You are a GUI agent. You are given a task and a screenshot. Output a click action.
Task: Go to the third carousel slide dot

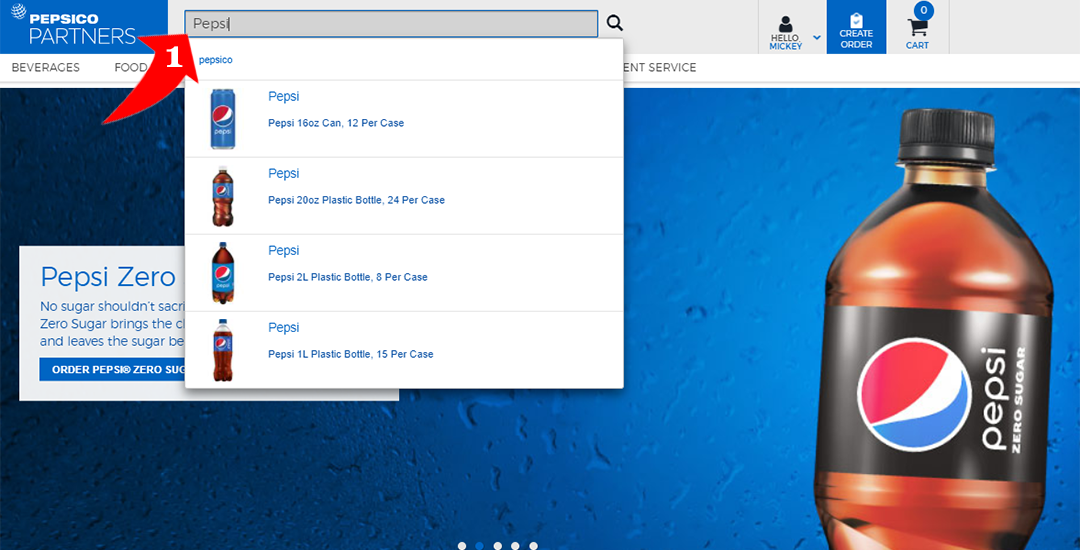[x=498, y=546]
